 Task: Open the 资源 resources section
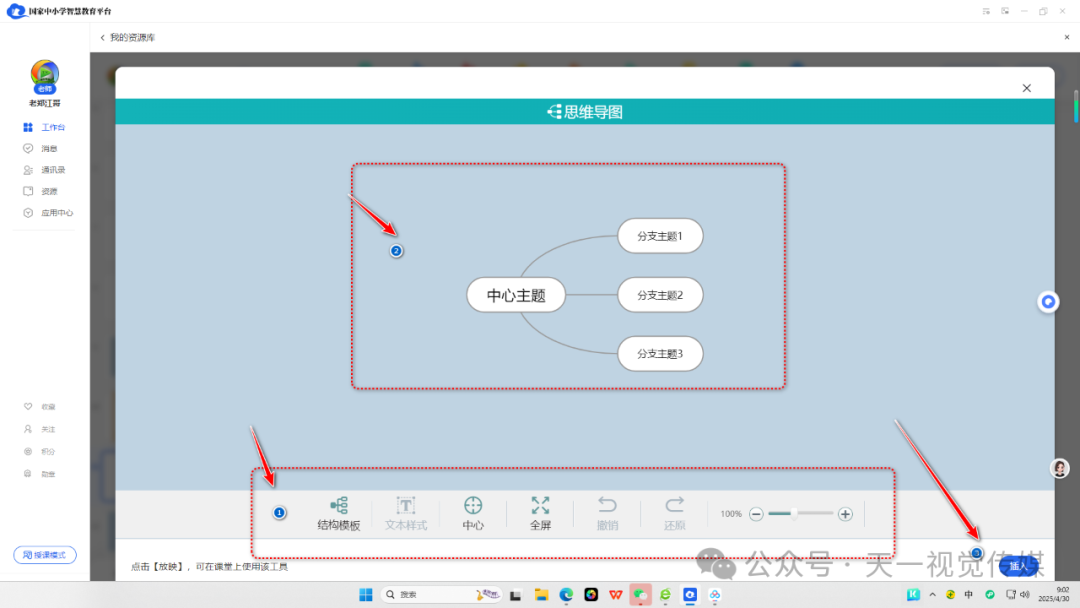(x=42, y=190)
